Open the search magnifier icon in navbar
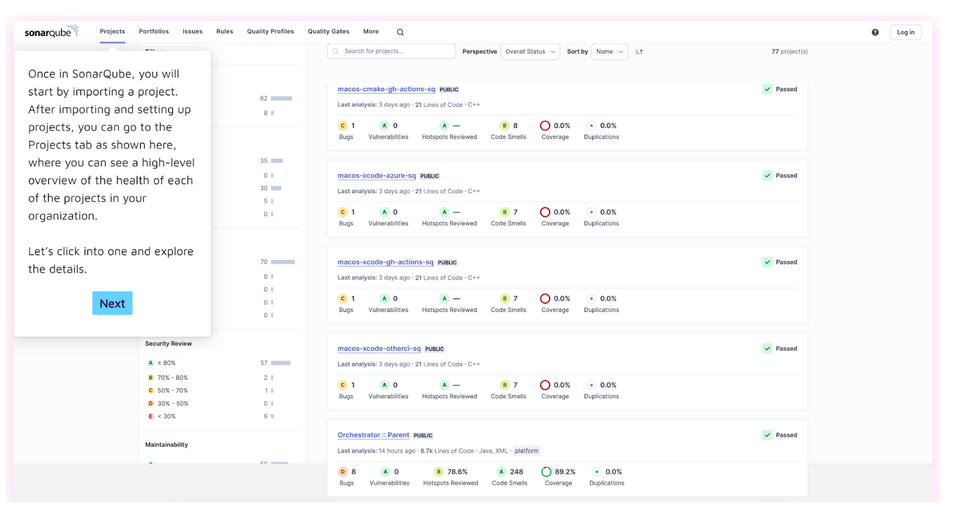 [400, 32]
